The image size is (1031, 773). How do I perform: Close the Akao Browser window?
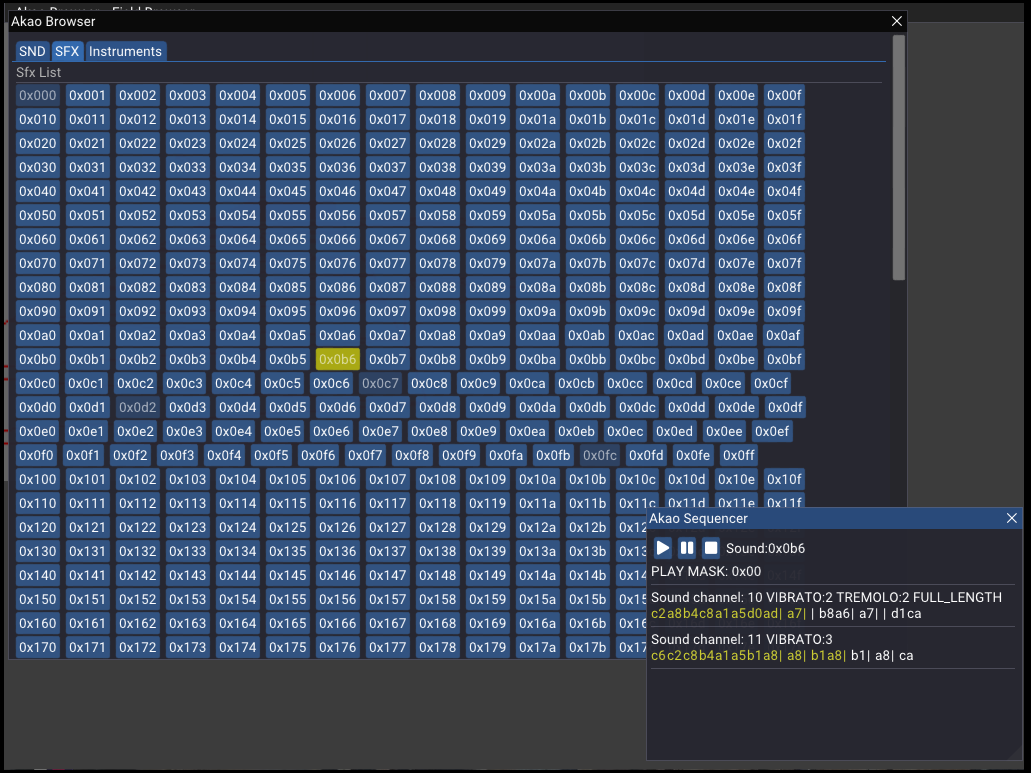(896, 21)
